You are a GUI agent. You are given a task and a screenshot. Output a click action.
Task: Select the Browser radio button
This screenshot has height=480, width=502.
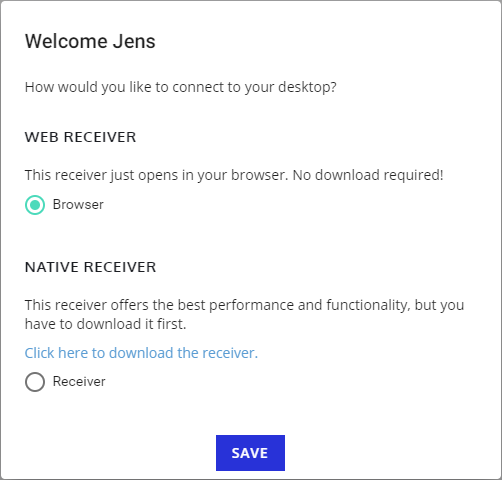[35, 205]
